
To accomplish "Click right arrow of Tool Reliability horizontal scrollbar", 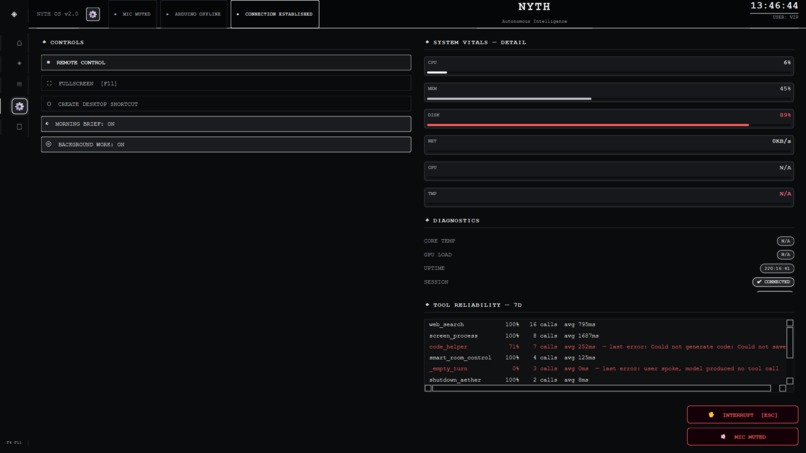I will pyautogui.click(x=782, y=388).
